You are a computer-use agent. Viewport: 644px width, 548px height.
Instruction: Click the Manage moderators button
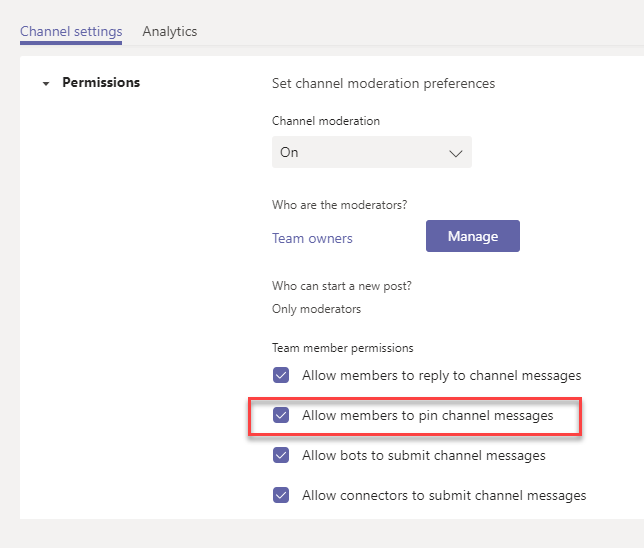coord(473,236)
